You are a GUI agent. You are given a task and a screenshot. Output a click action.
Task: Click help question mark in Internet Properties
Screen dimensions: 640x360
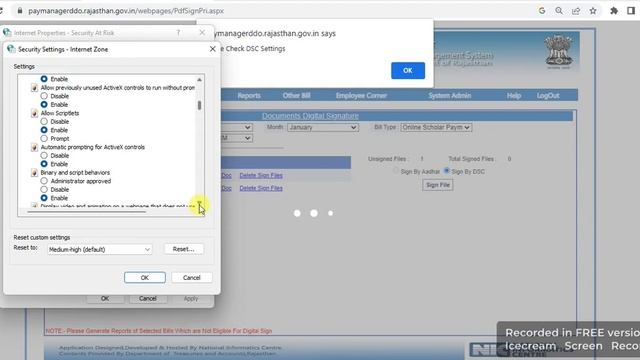178,33
